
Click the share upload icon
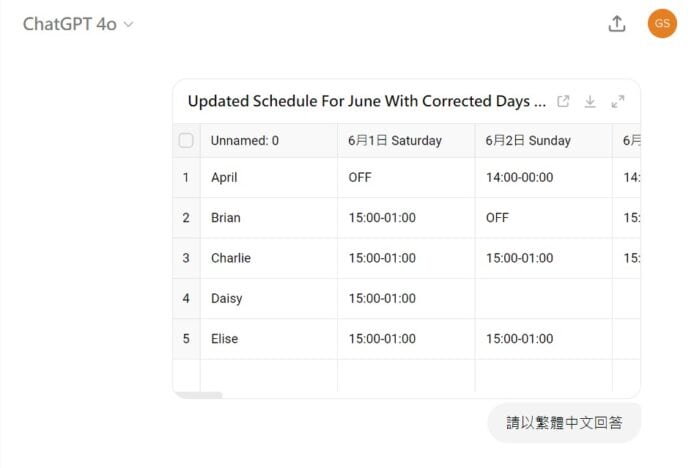point(617,24)
